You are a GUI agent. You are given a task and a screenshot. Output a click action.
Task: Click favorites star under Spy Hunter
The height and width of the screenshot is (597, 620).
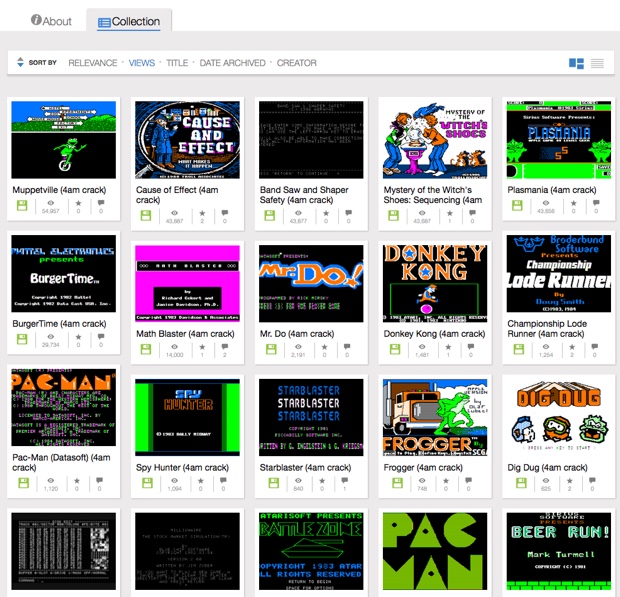click(x=200, y=480)
